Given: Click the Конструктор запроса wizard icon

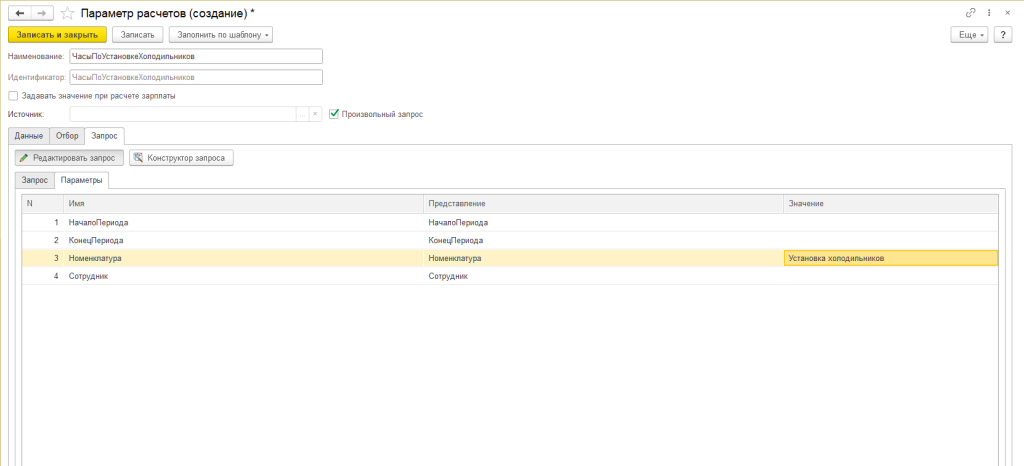Looking at the screenshot, I should click(138, 158).
